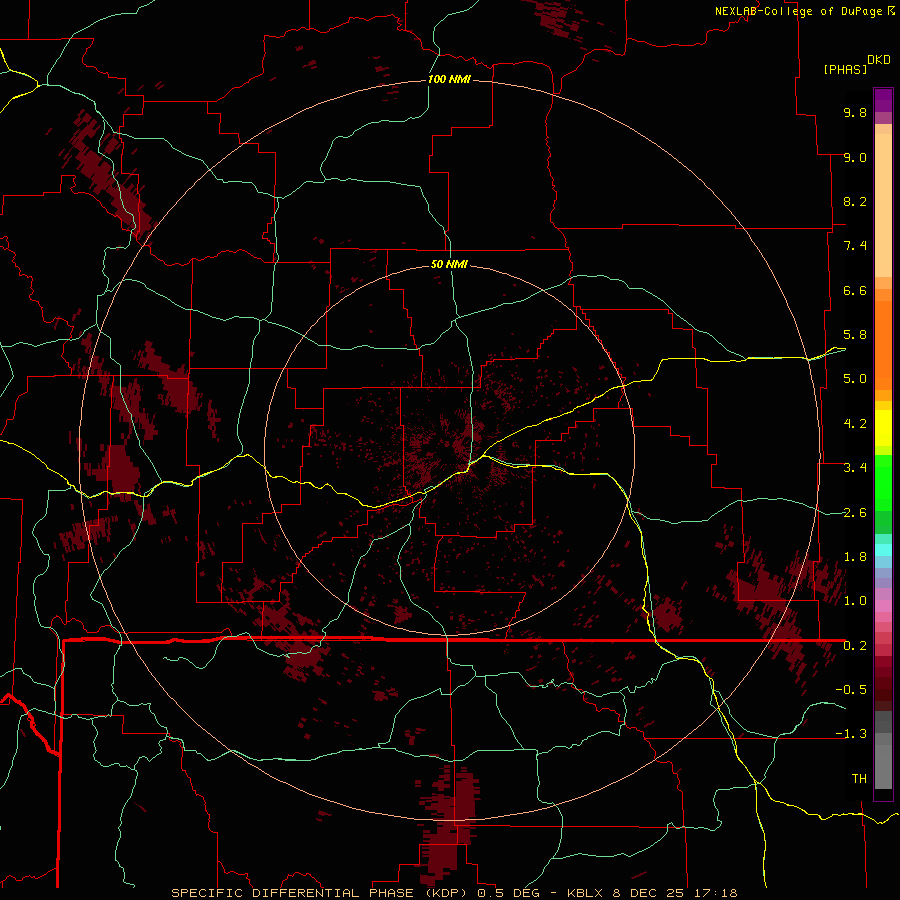
Task: Select the 3.4 scale value
Action: (855, 468)
